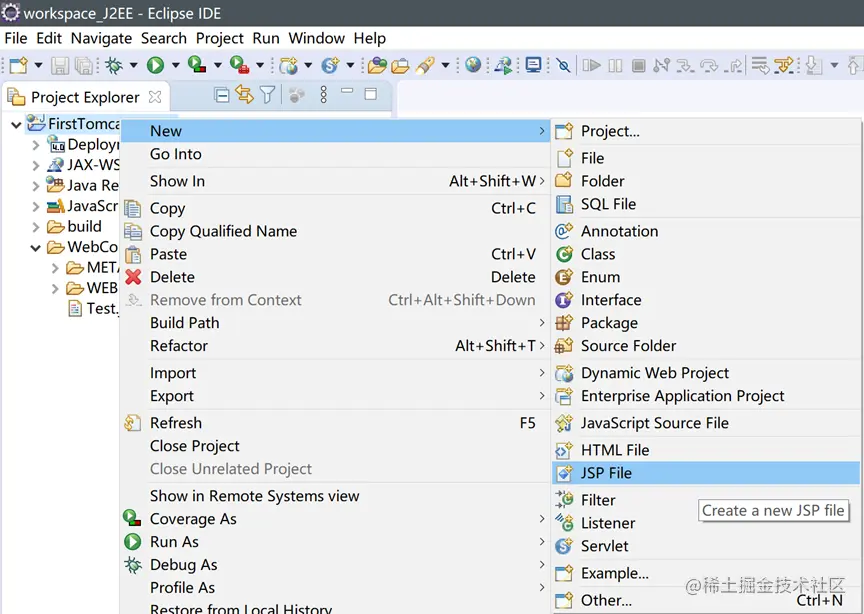Choose Show in Remote Systems view
This screenshot has height=614, width=864.
[335, 495]
